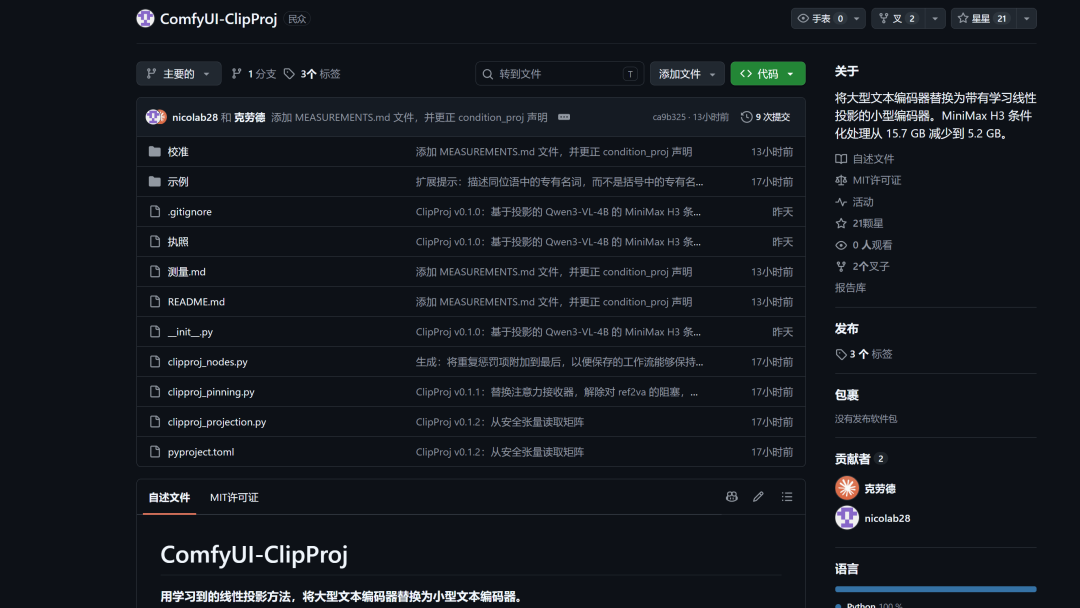1080x608 pixels.
Task: Open the star lists dropdown arrow
Action: click(x=1026, y=19)
